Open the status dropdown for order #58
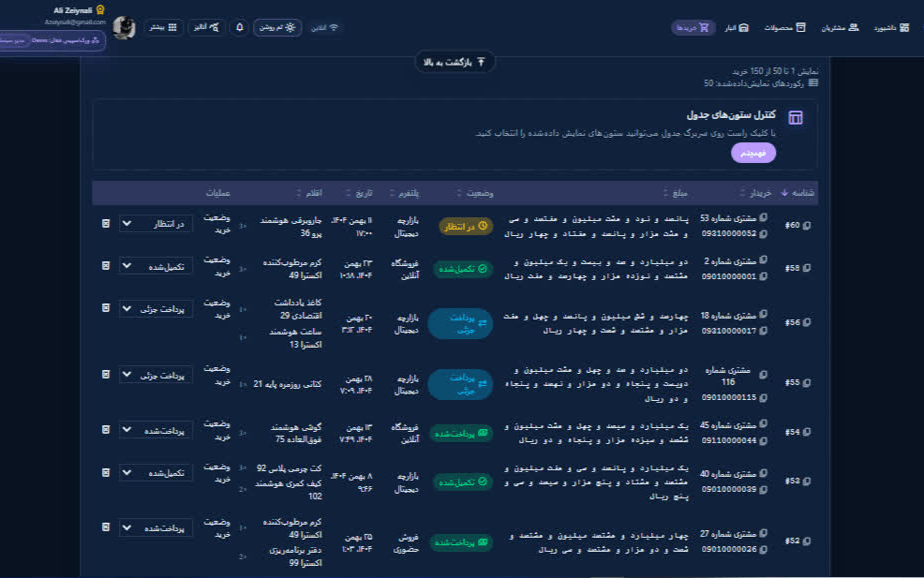 (156, 266)
